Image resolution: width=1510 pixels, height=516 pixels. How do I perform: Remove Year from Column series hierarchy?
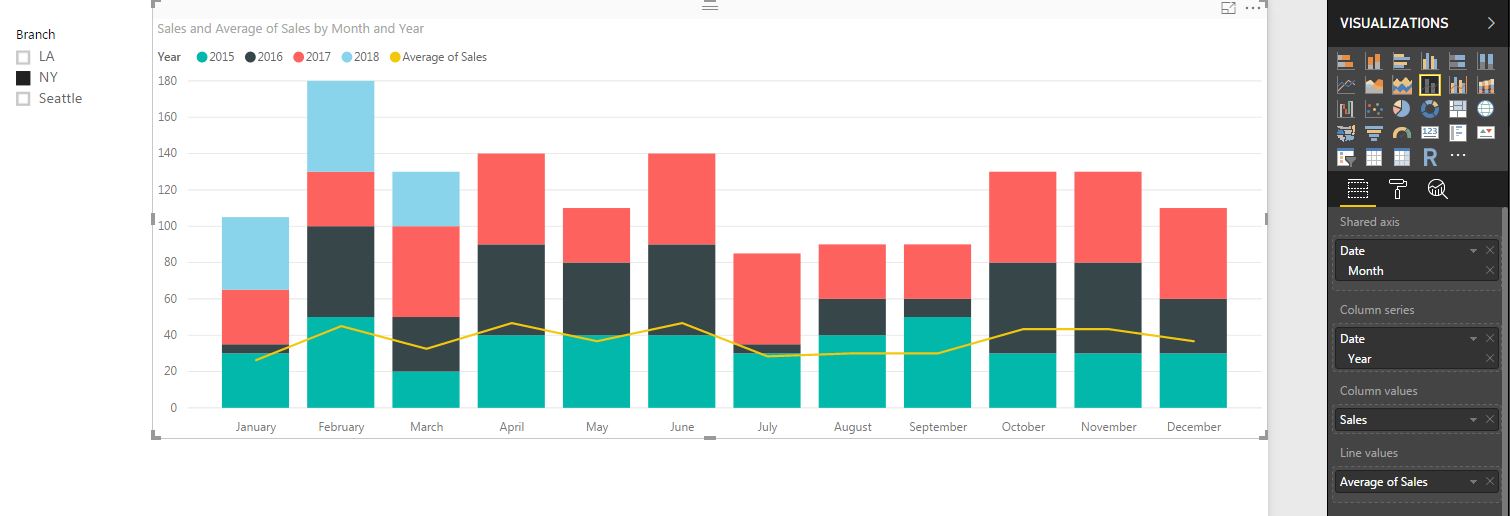click(1490, 359)
